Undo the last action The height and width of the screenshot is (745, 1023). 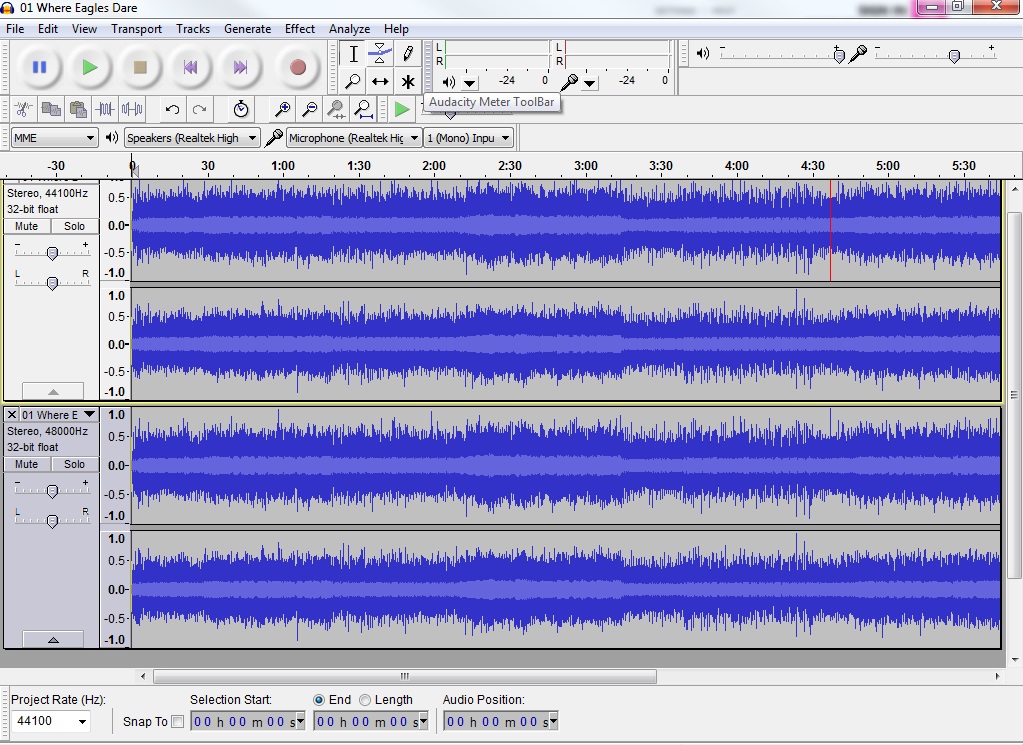pyautogui.click(x=172, y=109)
